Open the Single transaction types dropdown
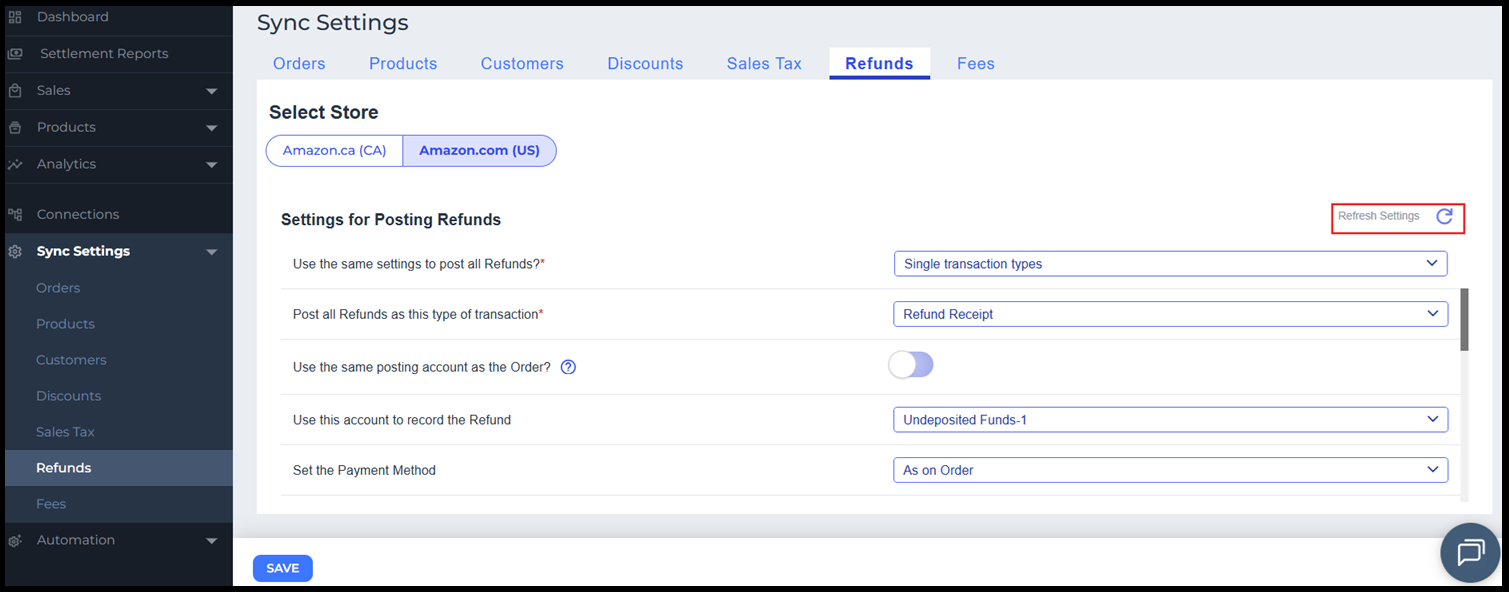This screenshot has width=1509, height=592. [1170, 264]
